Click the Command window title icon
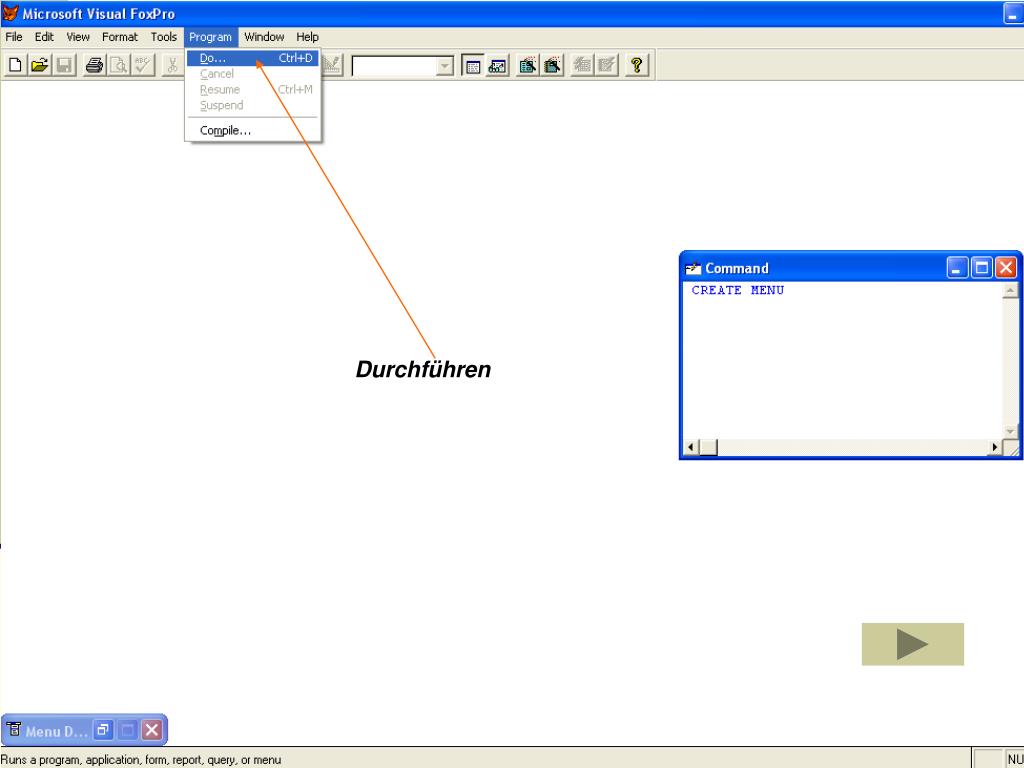 [x=693, y=268]
